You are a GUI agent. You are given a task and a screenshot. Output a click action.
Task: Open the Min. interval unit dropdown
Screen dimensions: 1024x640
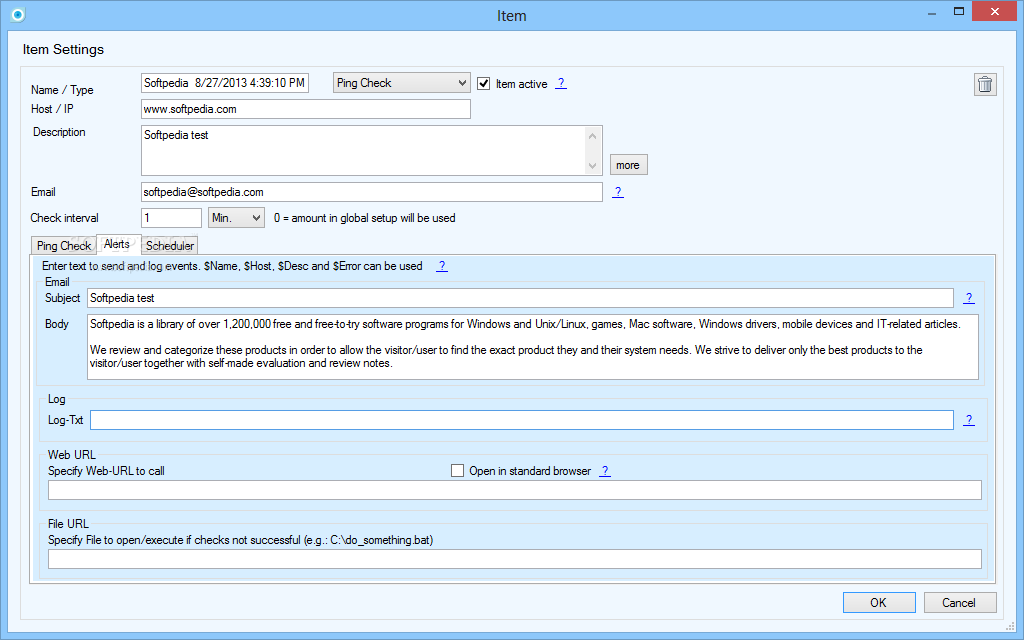point(236,217)
